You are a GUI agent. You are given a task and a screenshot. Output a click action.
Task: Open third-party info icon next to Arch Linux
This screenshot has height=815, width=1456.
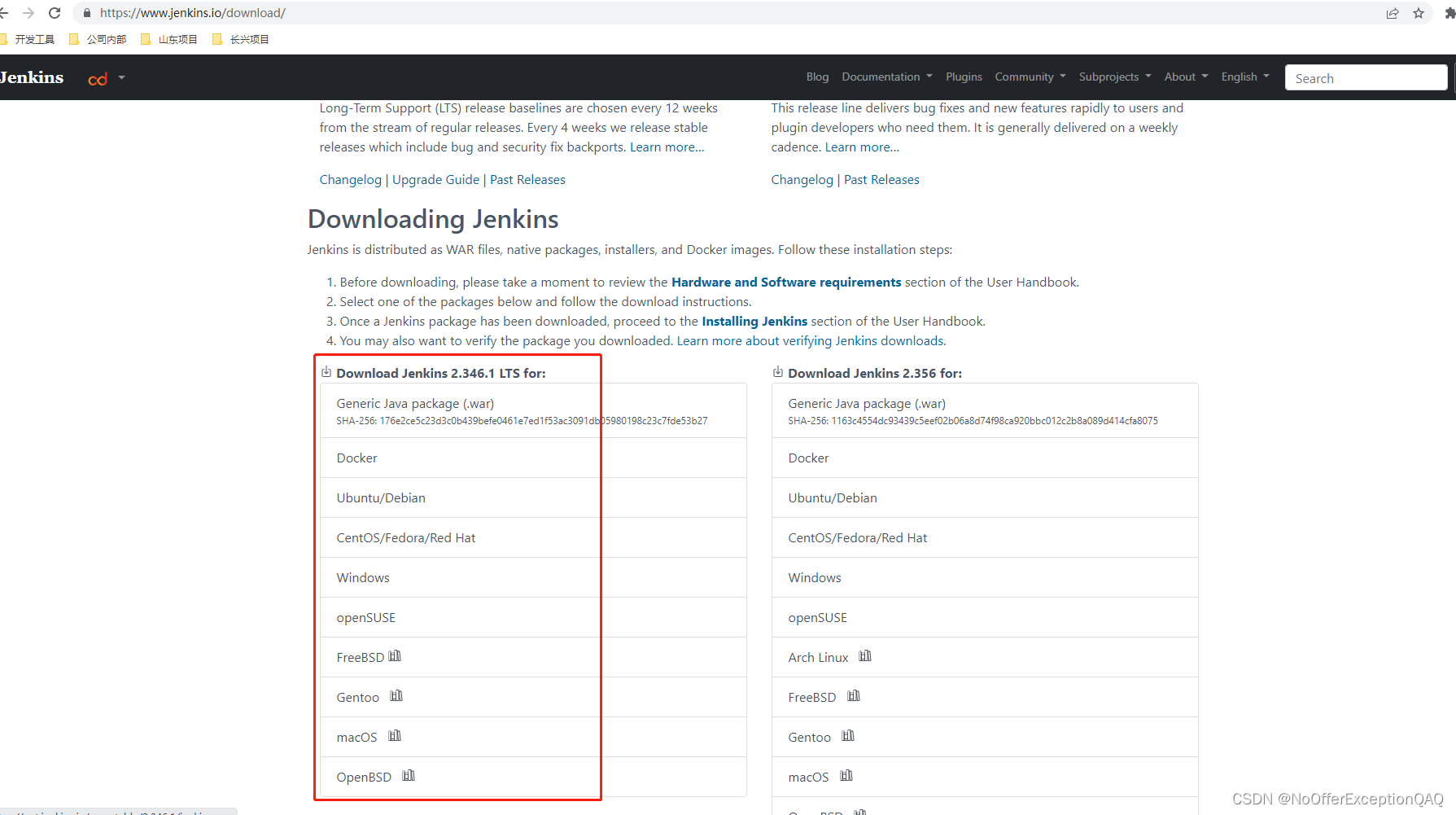(x=865, y=656)
